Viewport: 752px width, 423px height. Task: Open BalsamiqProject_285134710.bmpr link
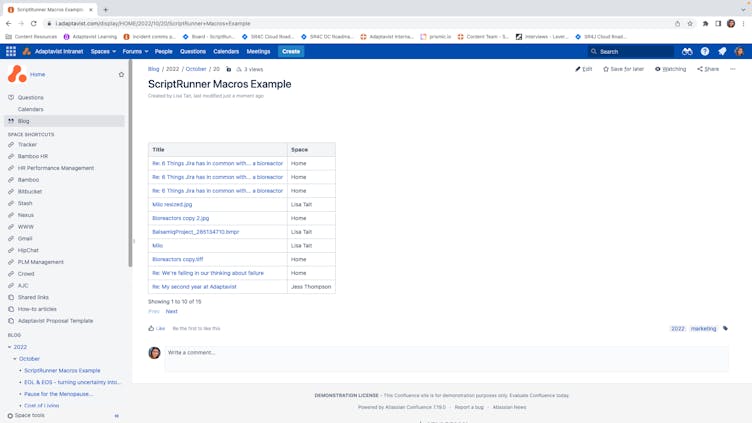(196, 232)
